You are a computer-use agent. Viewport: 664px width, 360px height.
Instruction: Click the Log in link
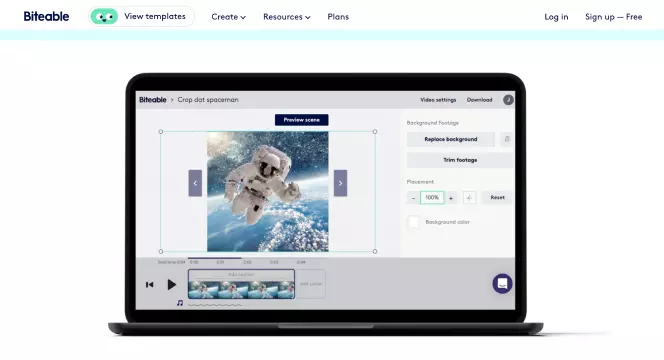pyautogui.click(x=556, y=17)
